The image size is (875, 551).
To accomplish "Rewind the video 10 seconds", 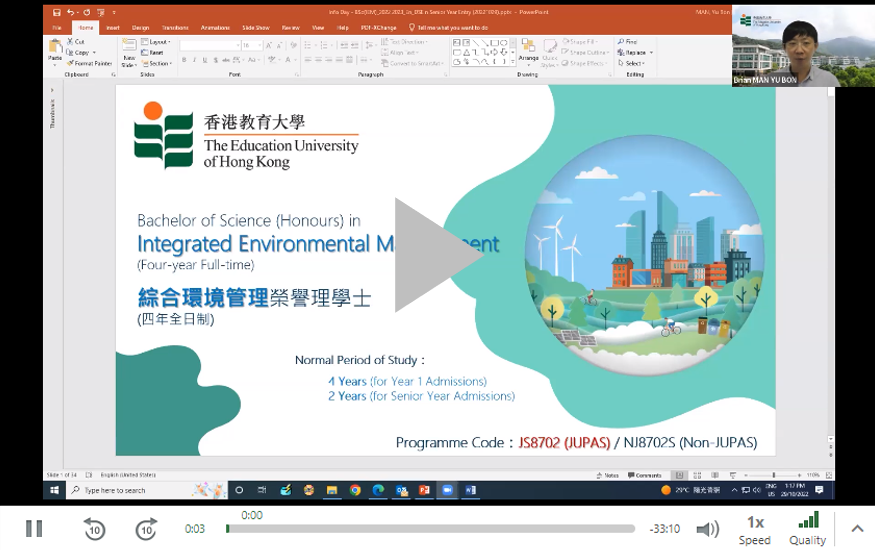I will (94, 529).
